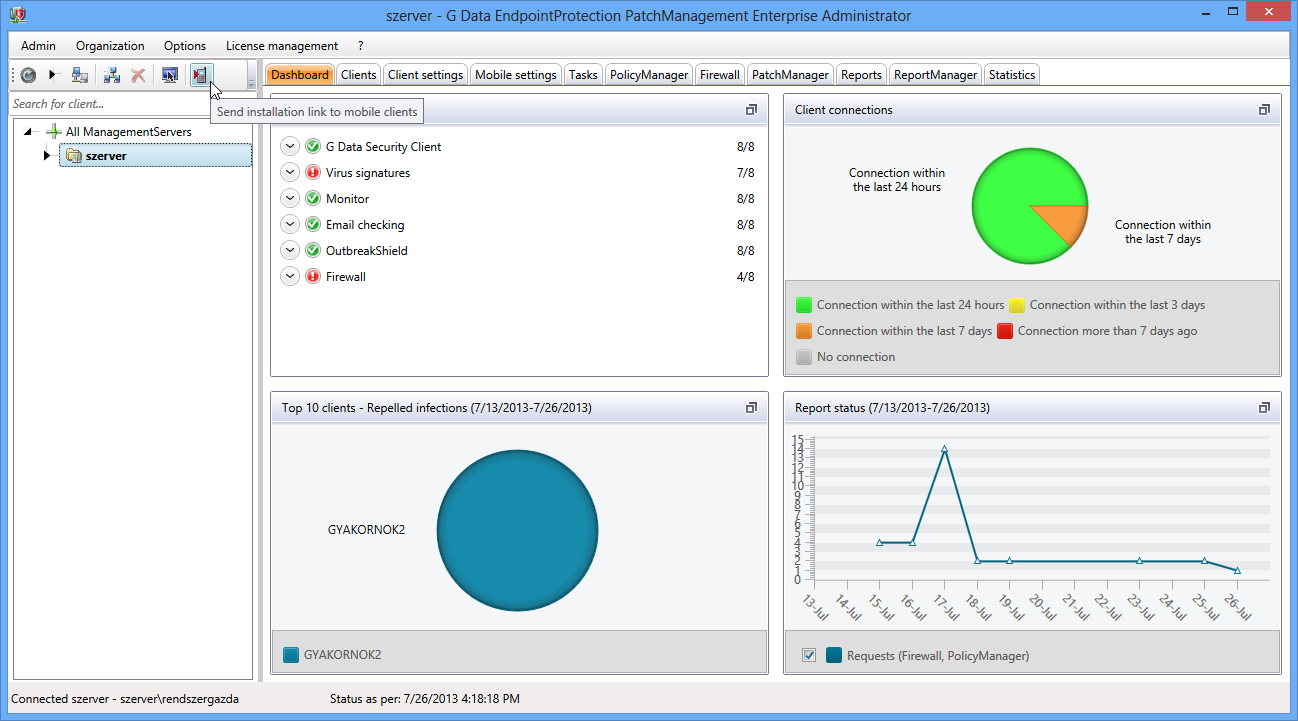Switch to the Reports tab
Viewport: 1298px width, 721px height.
point(861,75)
